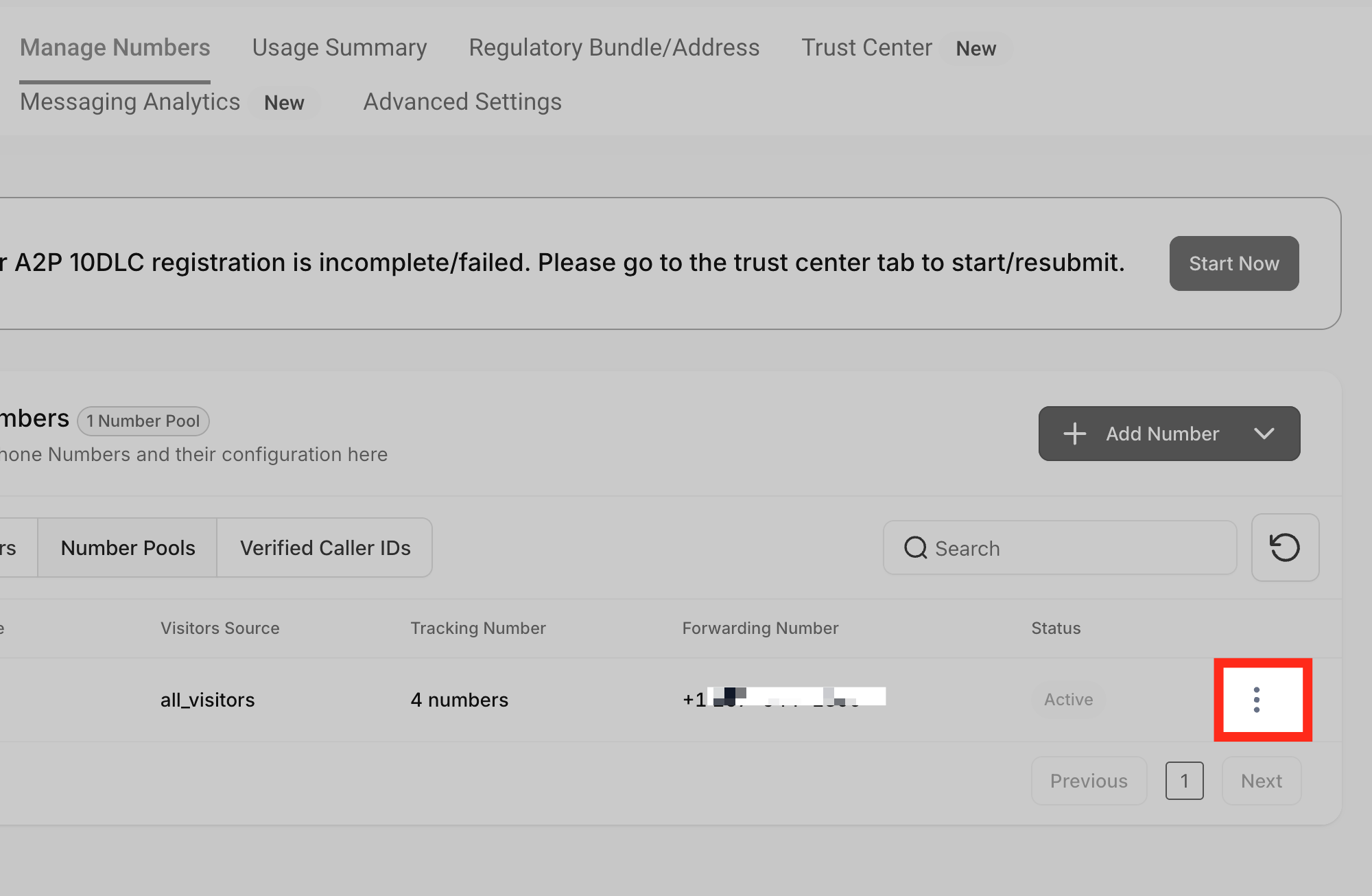The width and height of the screenshot is (1372, 896).
Task: Click the Active status badge
Action: coord(1068,700)
